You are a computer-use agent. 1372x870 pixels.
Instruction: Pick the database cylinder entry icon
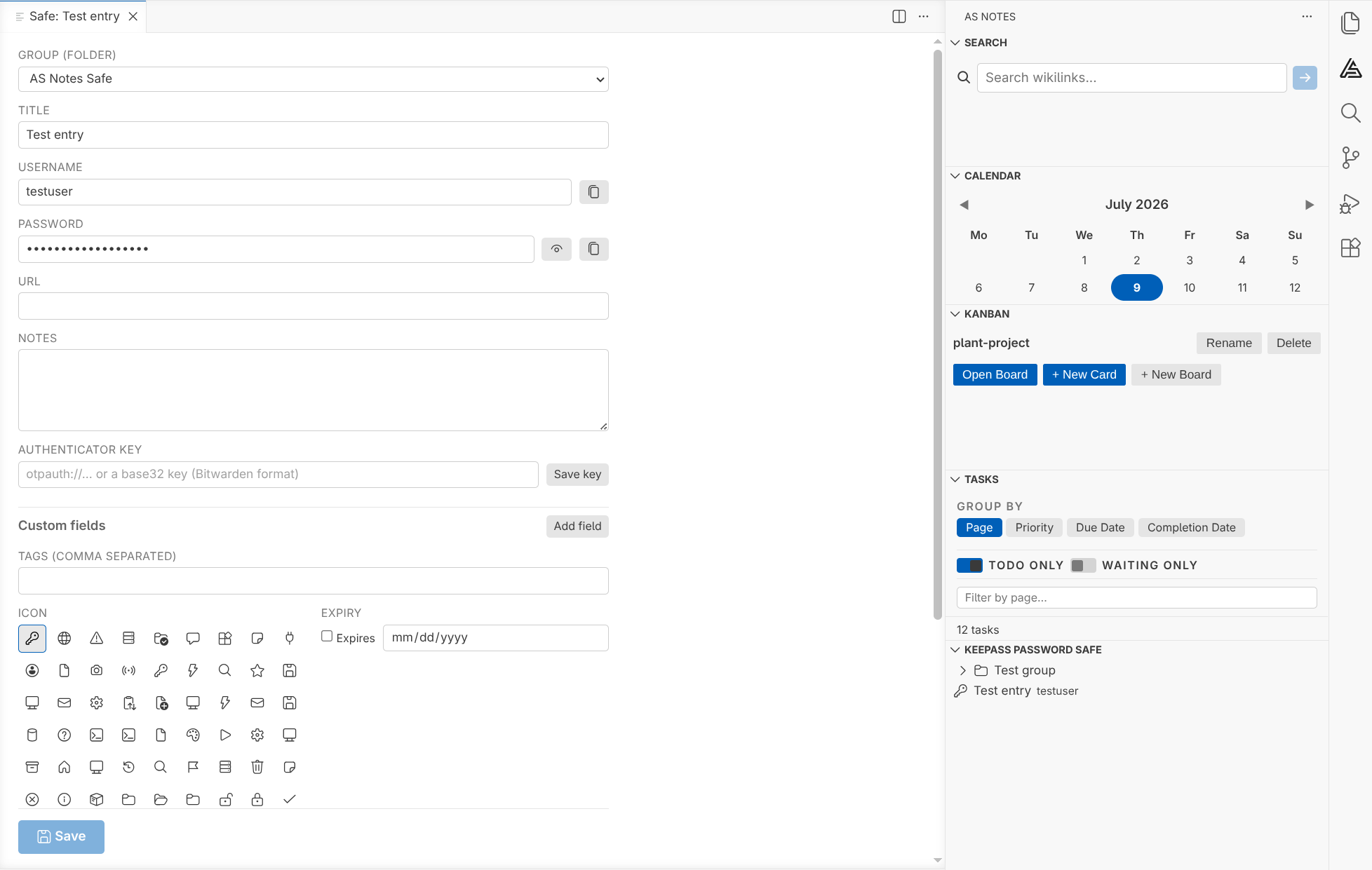tap(32, 735)
